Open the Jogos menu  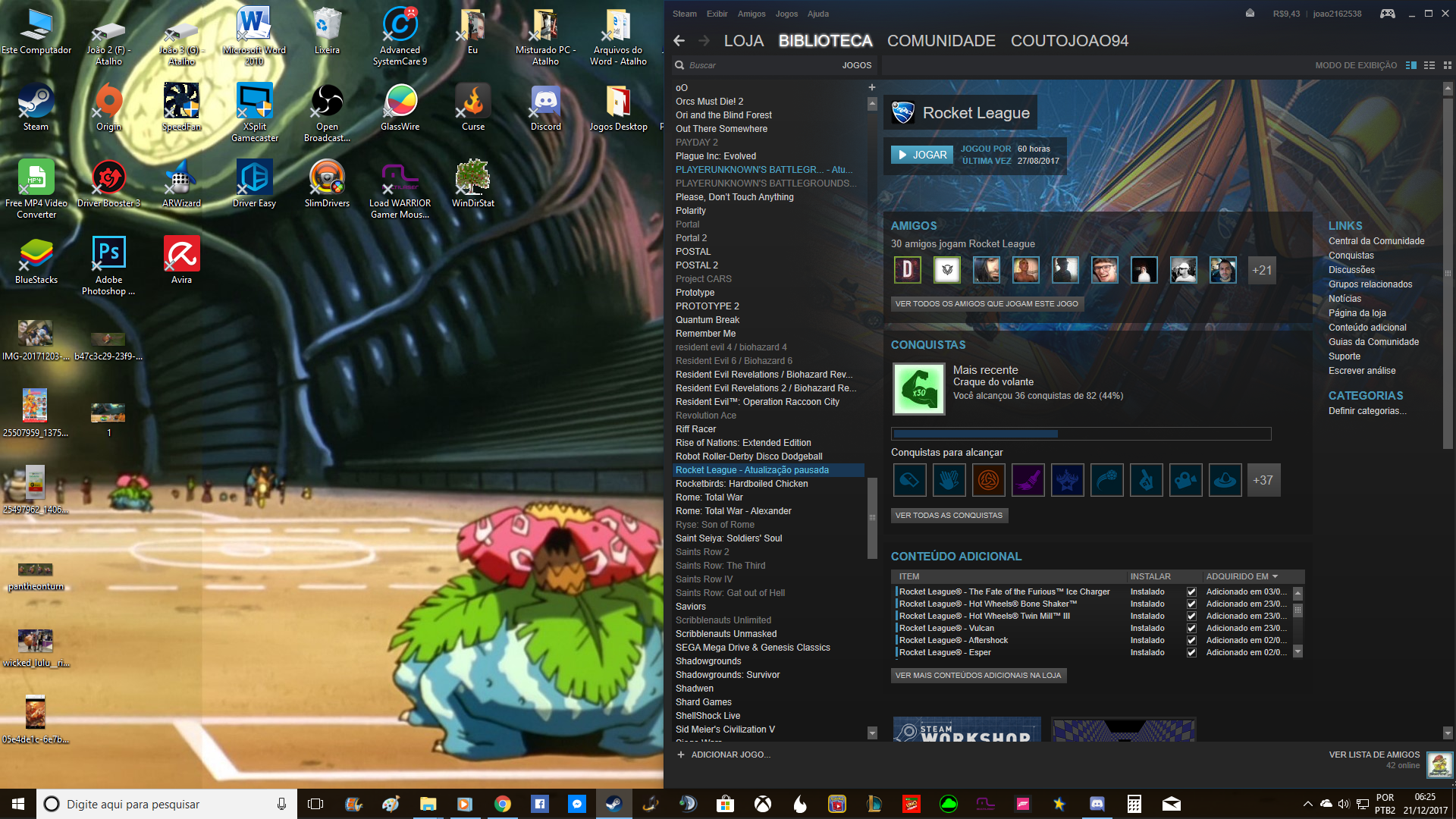point(786,14)
